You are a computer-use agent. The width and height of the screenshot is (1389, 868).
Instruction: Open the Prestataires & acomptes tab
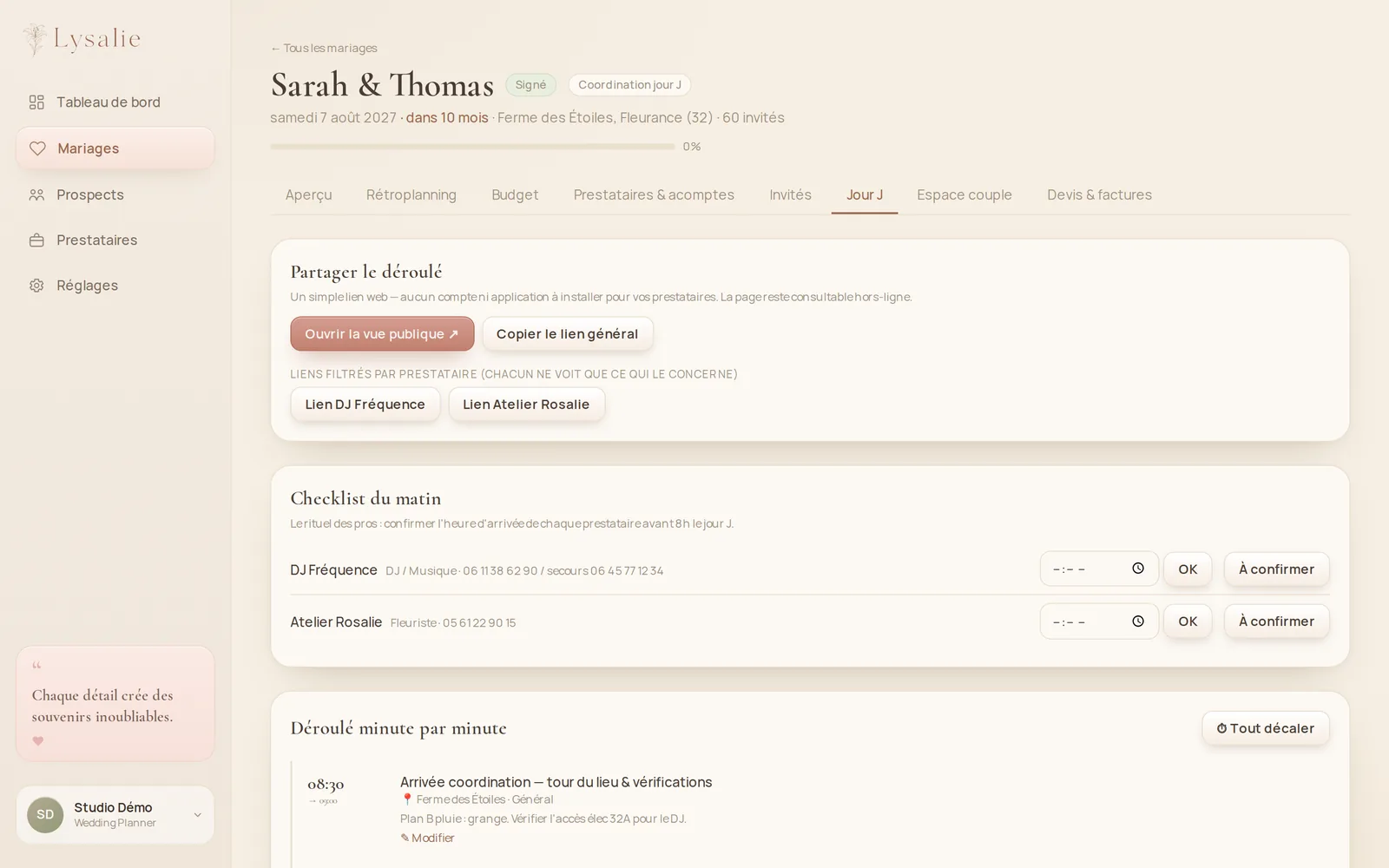(x=654, y=195)
